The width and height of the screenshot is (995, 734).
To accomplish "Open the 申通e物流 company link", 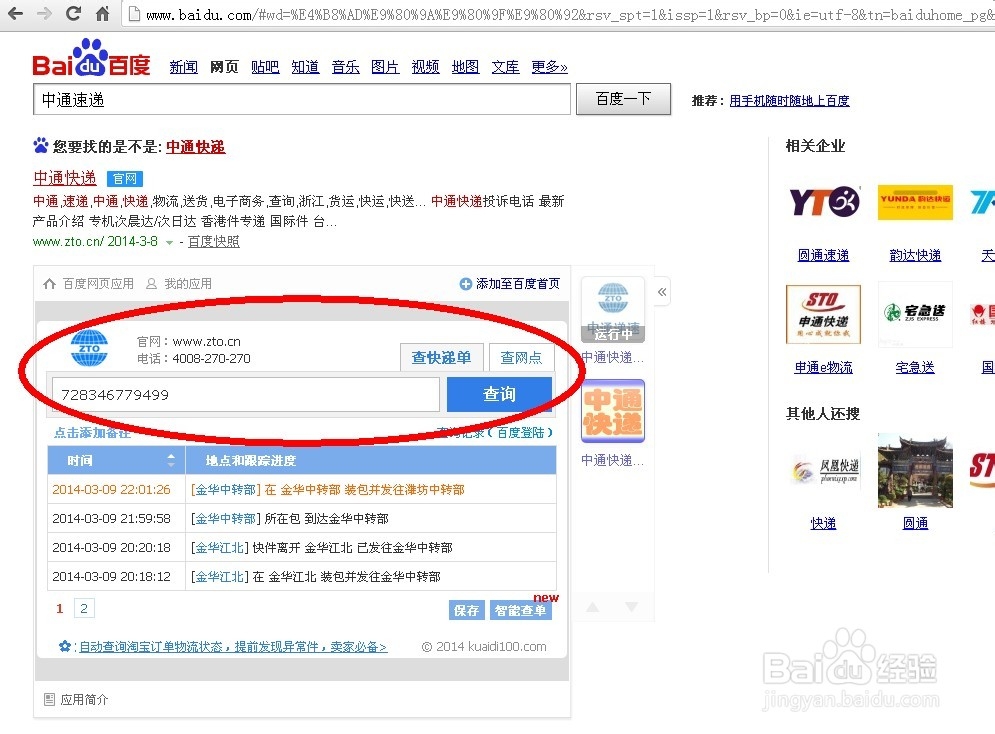I will click(824, 367).
